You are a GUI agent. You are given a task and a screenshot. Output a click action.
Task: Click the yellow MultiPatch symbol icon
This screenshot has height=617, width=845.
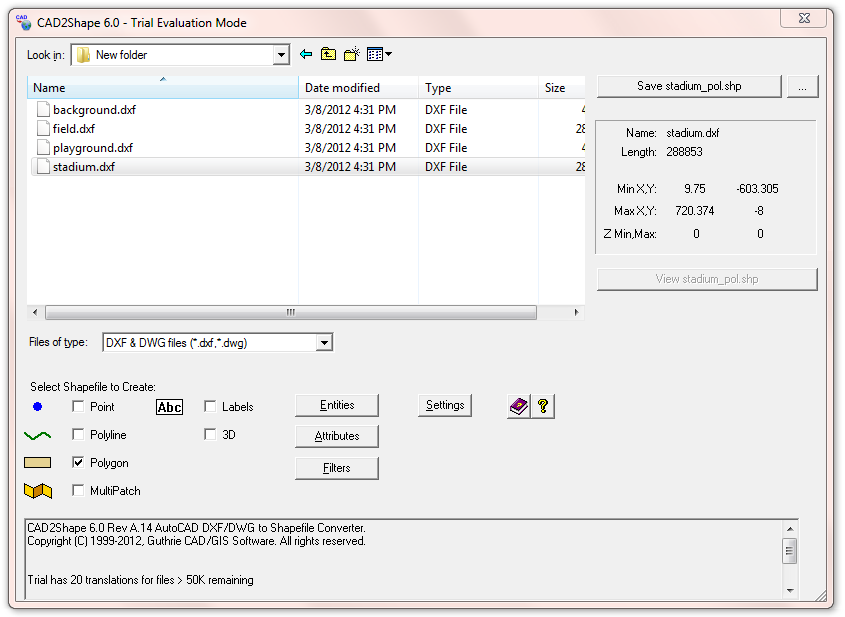(x=38, y=490)
